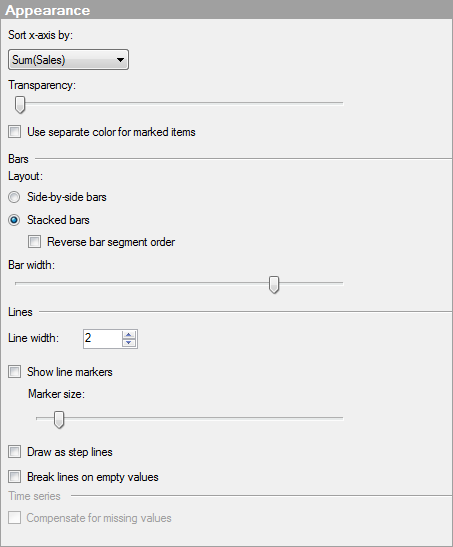The width and height of the screenshot is (453, 547).
Task: Enable Draw as step lines
Action: click(x=14, y=452)
